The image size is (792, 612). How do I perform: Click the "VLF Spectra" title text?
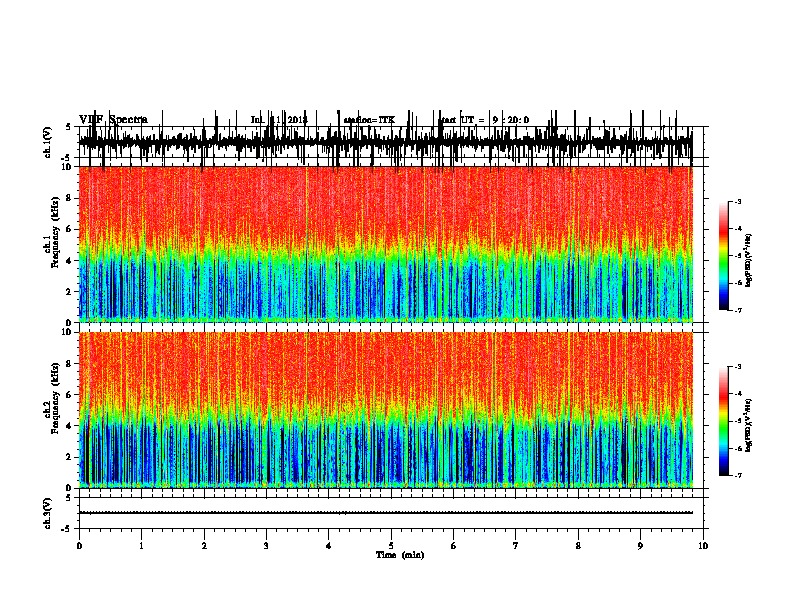[113, 119]
